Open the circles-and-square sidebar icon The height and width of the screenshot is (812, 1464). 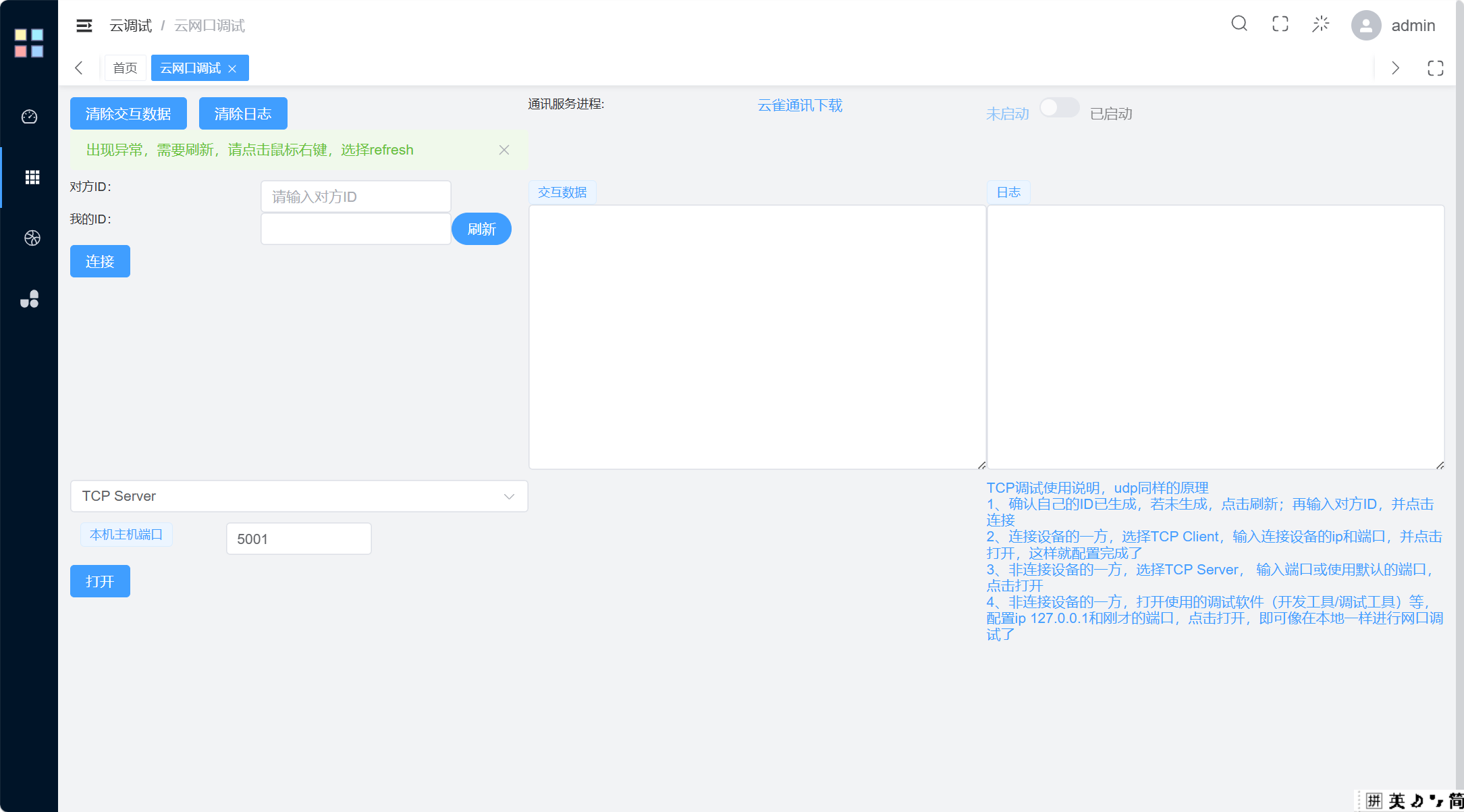30,299
